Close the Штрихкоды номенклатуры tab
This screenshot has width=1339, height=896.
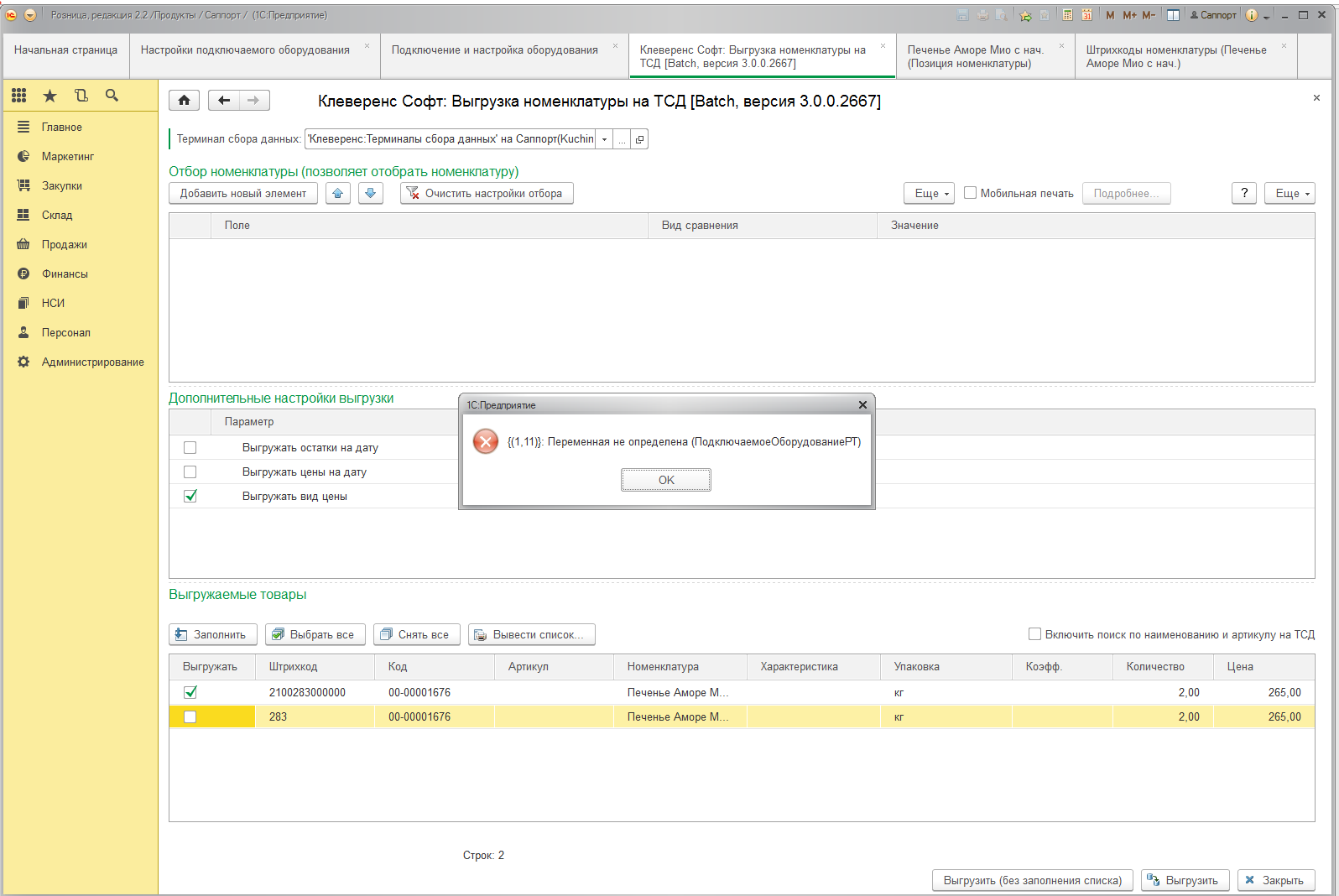[x=1284, y=46]
